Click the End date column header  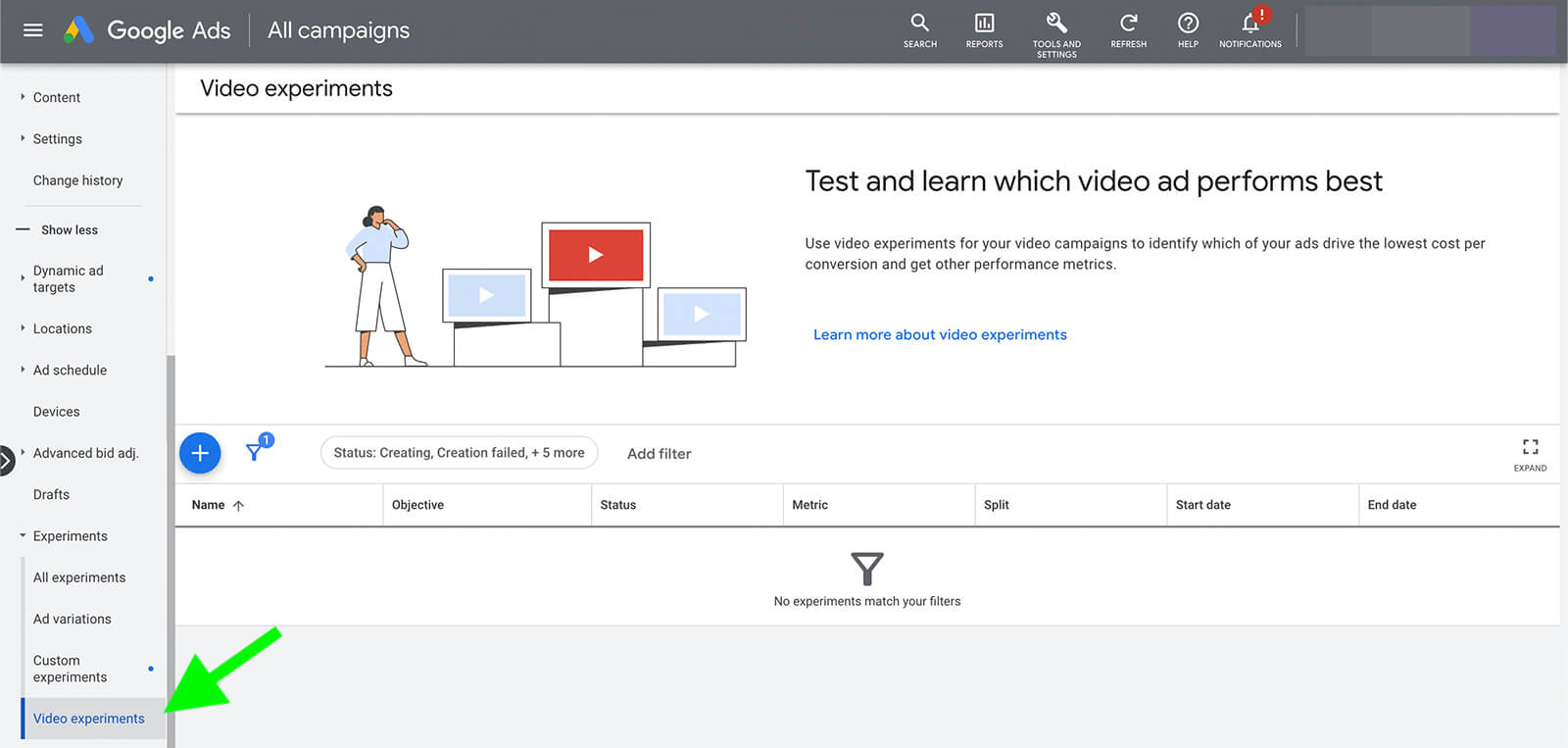(x=1392, y=505)
